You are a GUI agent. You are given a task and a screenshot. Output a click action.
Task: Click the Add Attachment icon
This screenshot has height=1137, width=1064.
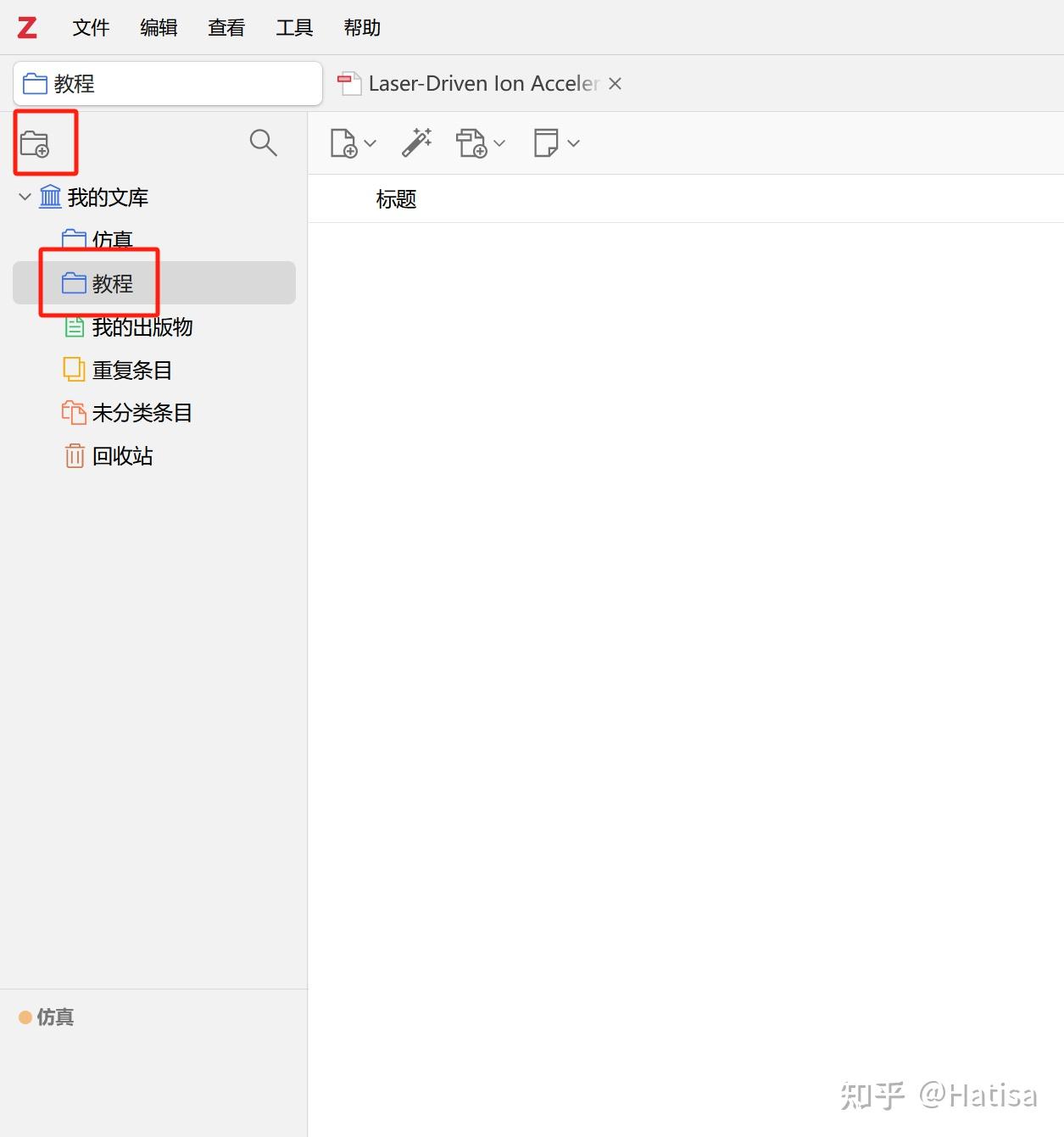[x=471, y=143]
